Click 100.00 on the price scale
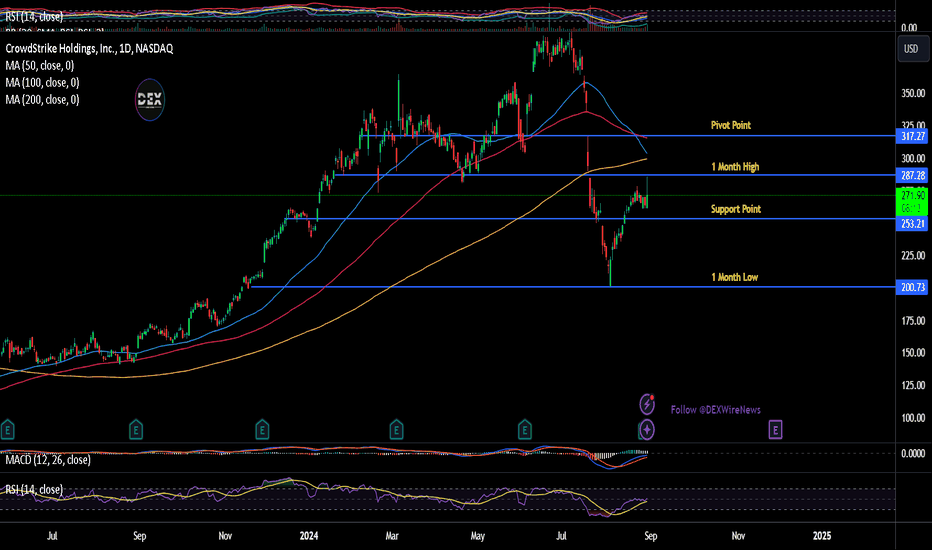 pyautogui.click(x=913, y=418)
